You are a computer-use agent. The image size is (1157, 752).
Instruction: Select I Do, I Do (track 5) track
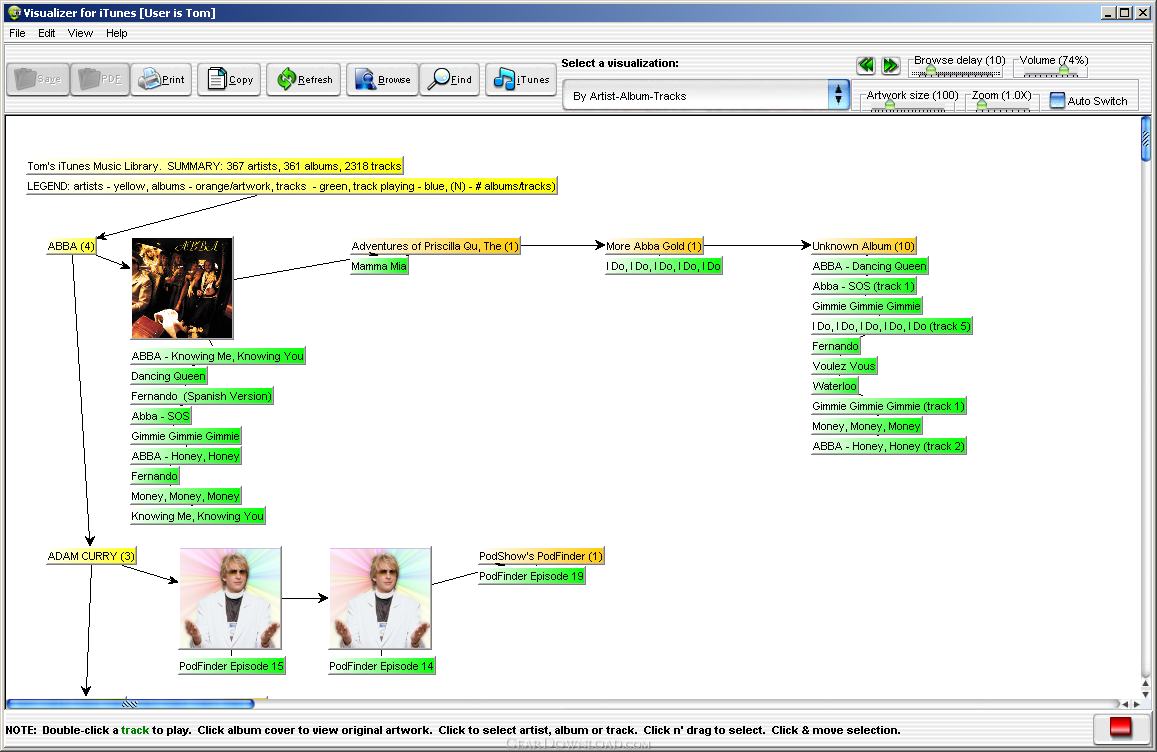[891, 325]
